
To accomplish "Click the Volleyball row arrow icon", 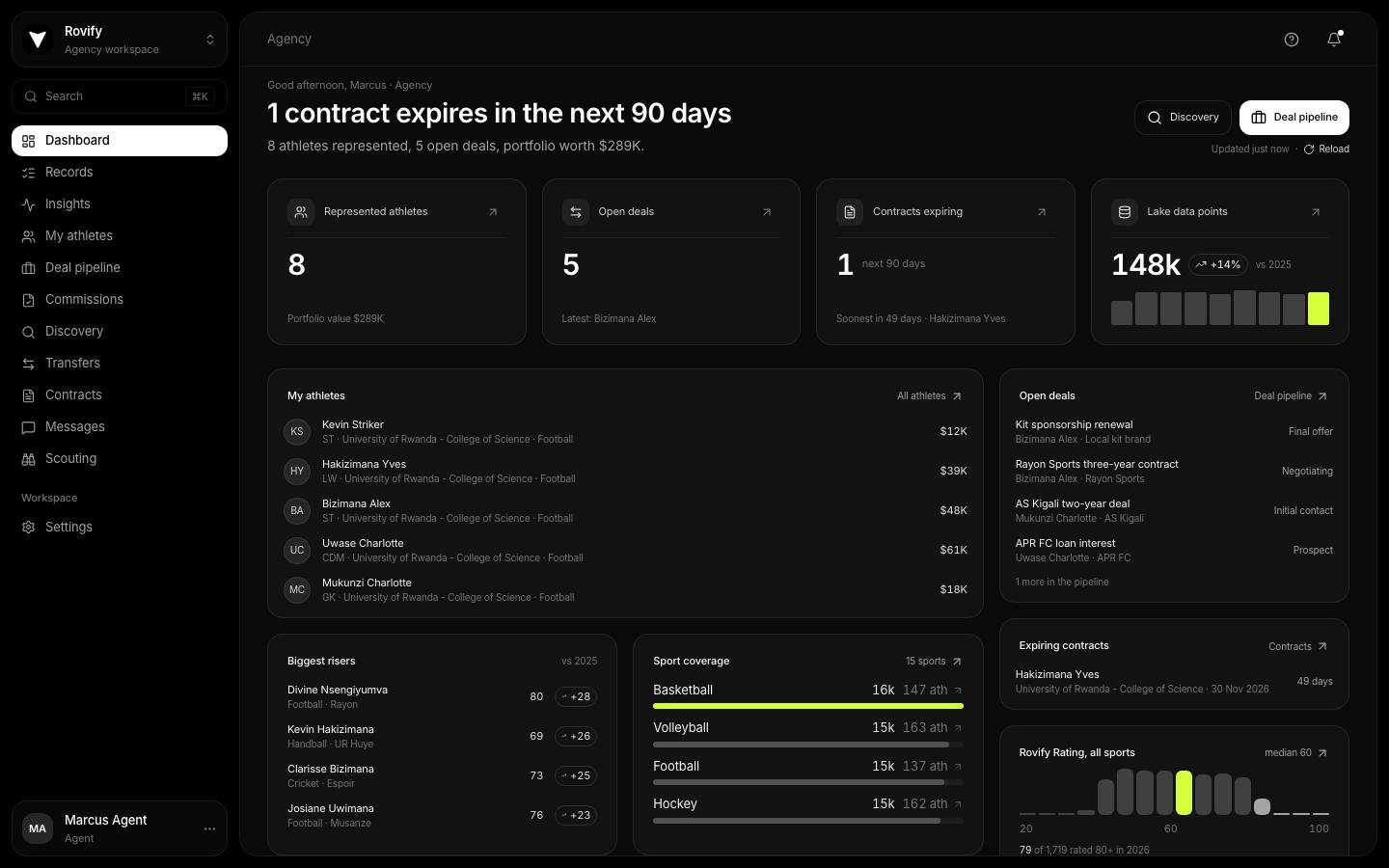I will (958, 728).
